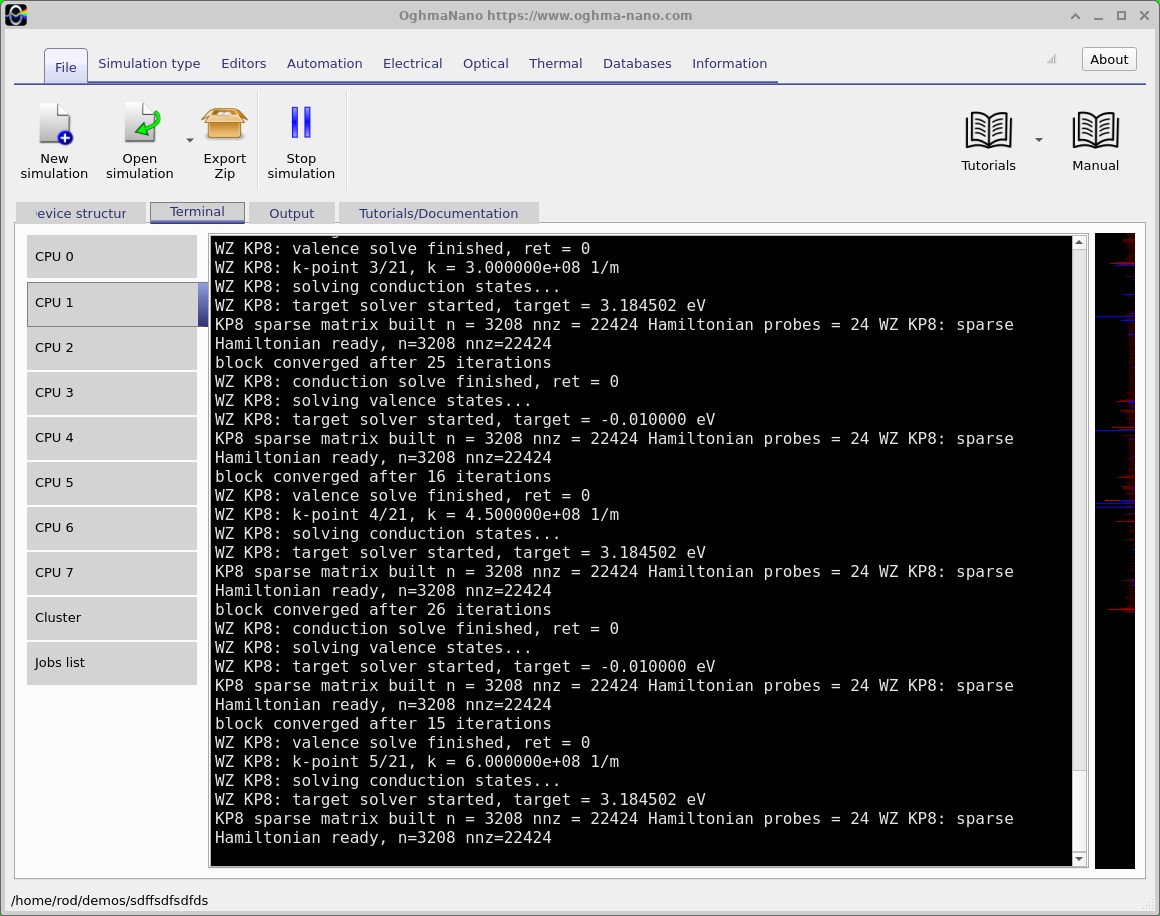
Task: Click the CPU activity graph panel
Action: (x=1115, y=550)
